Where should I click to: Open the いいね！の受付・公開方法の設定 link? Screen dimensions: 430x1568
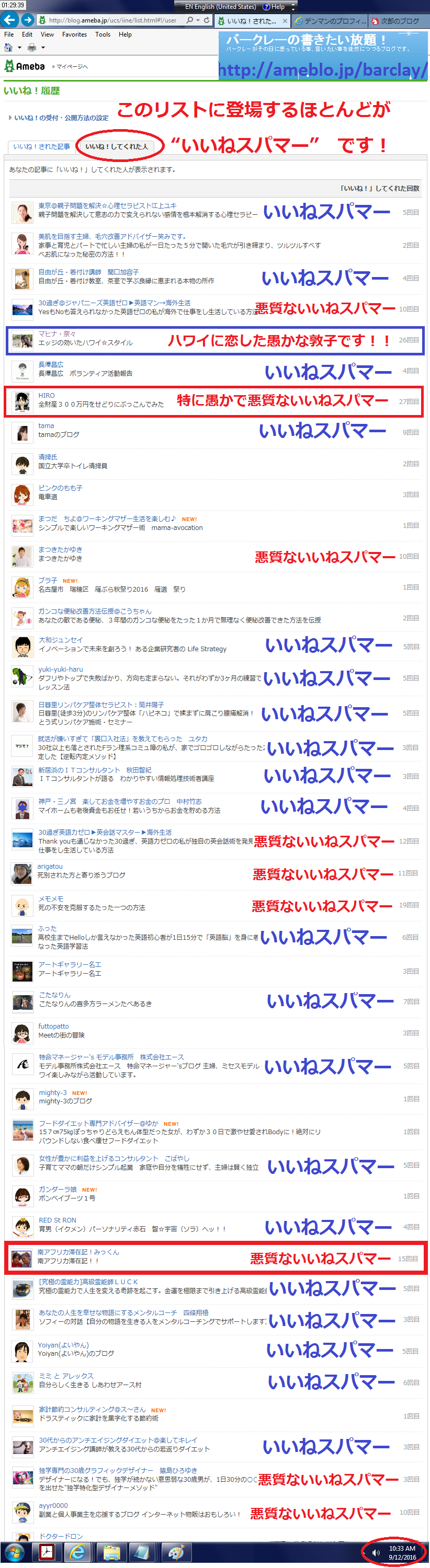point(61,118)
